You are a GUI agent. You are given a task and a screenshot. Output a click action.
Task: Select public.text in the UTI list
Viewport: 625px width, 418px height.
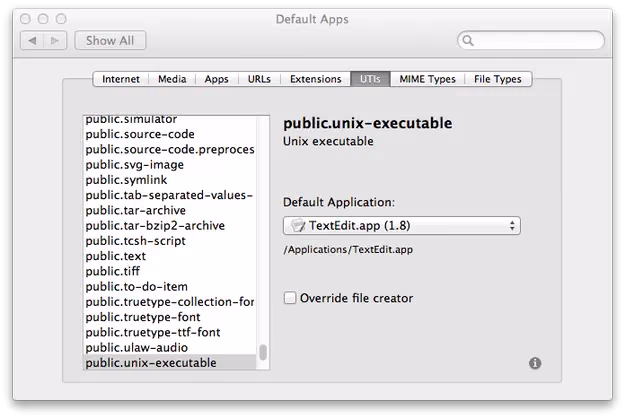click(117, 256)
